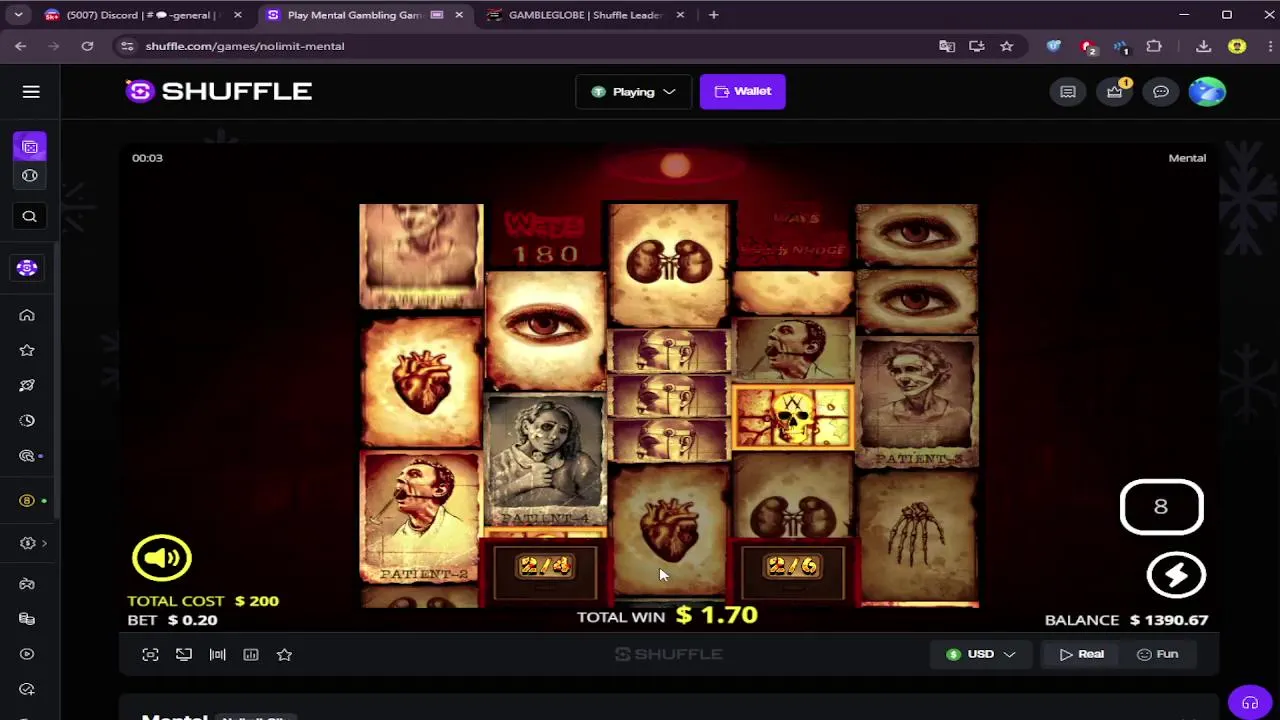1280x720 pixels.
Task: Click the address bar URL
Action: coord(245,46)
